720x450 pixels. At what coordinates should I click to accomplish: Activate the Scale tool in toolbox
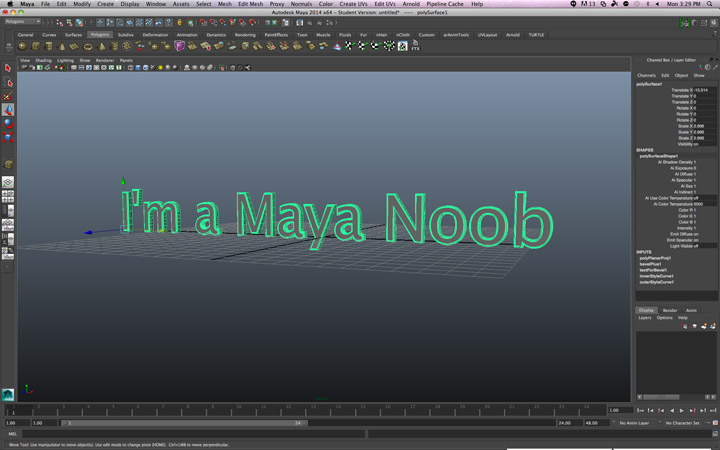pyautogui.click(x=8, y=137)
